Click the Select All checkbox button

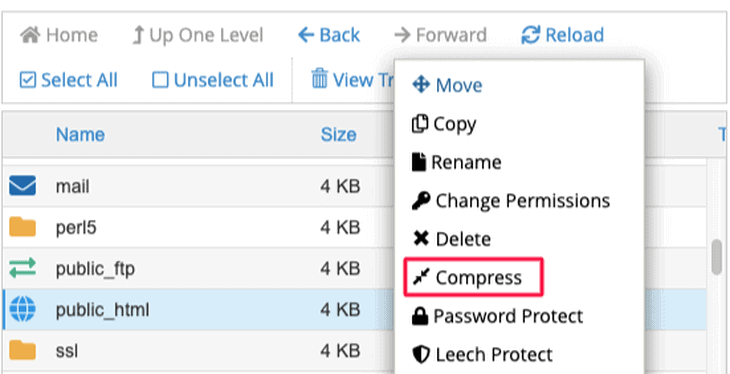tap(68, 80)
